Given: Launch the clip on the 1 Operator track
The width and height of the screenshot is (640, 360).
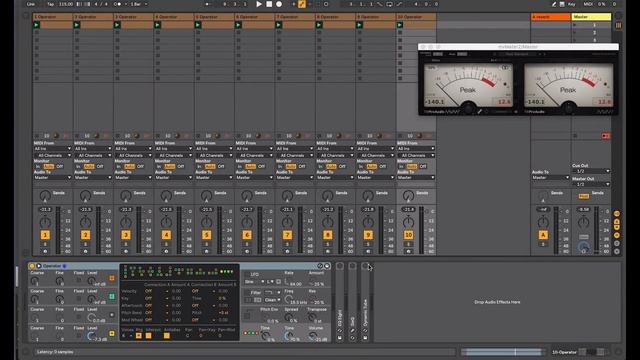Looking at the screenshot, I should click(36, 25).
